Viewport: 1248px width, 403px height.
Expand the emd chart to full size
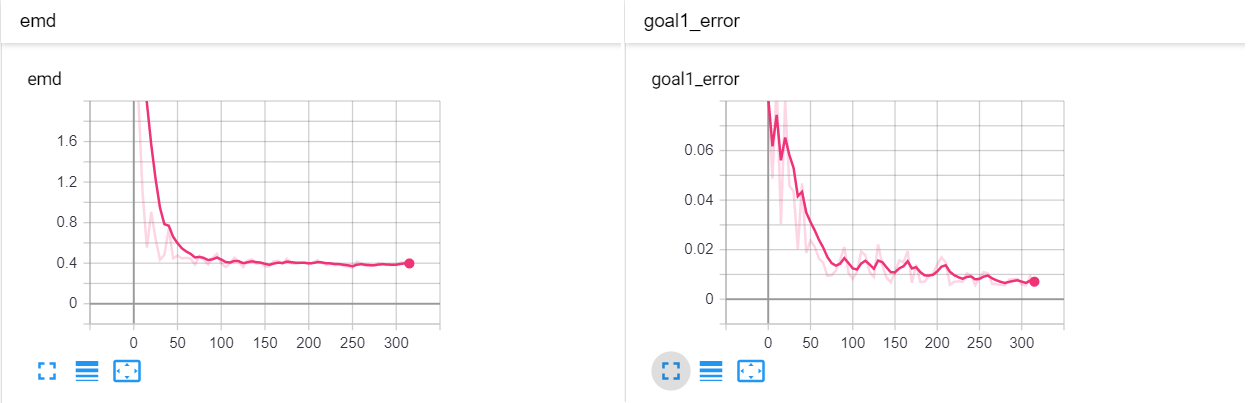[46, 372]
